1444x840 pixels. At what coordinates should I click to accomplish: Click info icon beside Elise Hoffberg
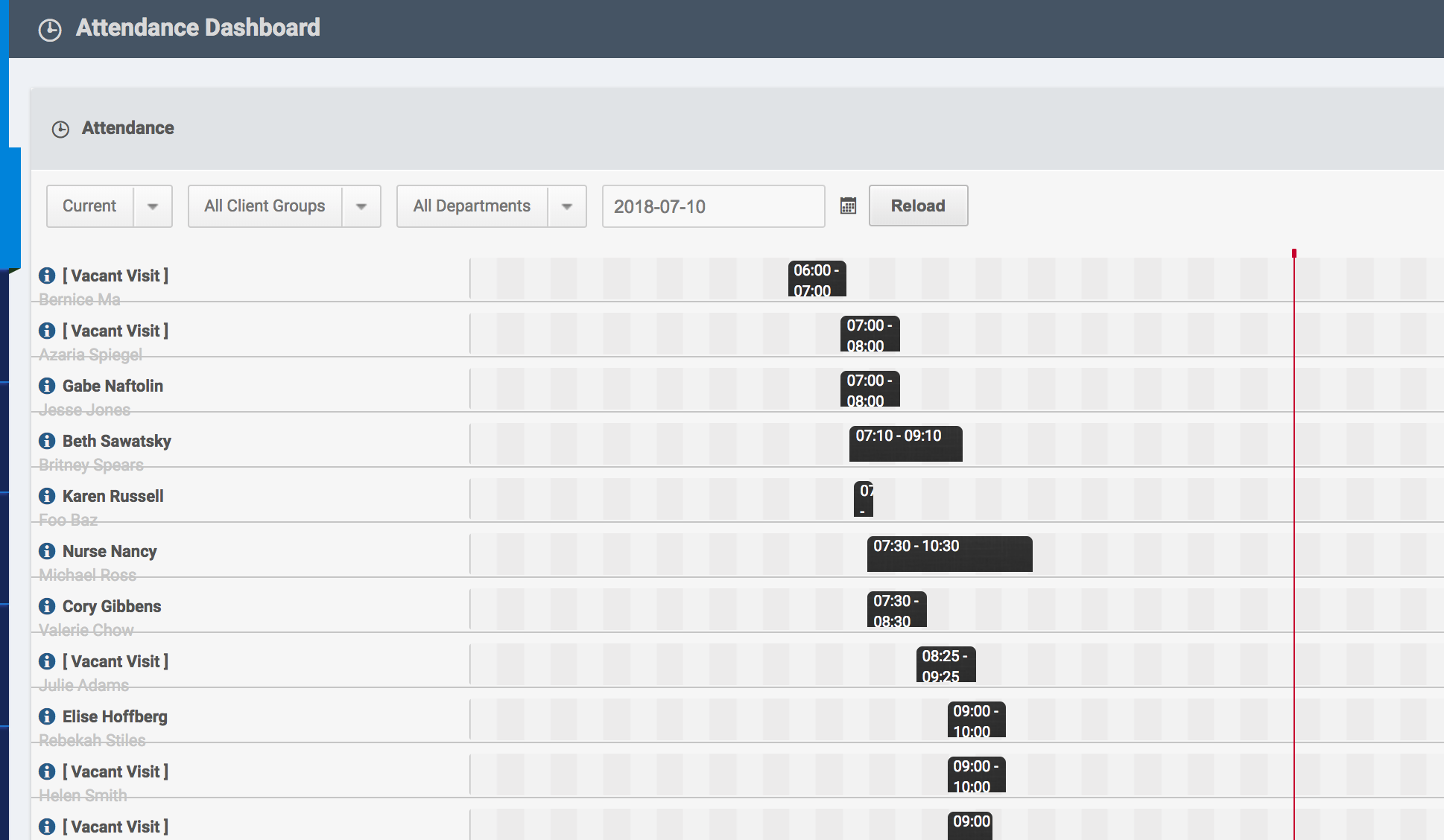click(47, 716)
